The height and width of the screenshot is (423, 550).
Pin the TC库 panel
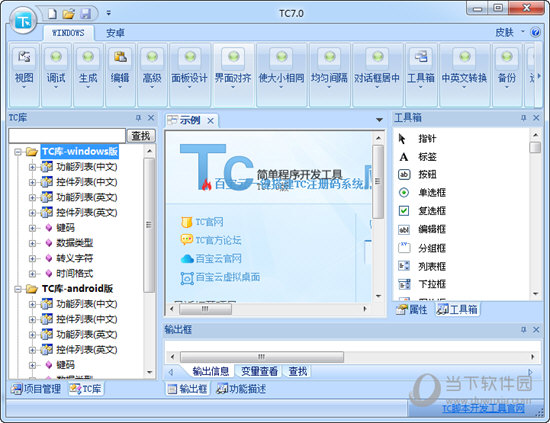138,118
